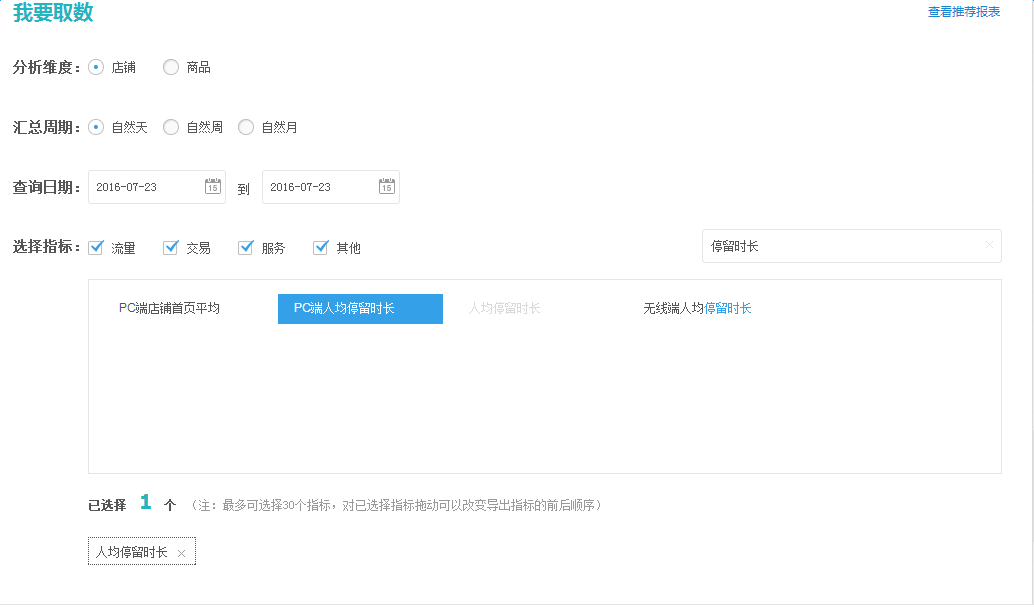
Task: Toggle the 其他 indicator checkbox
Action: (321, 247)
